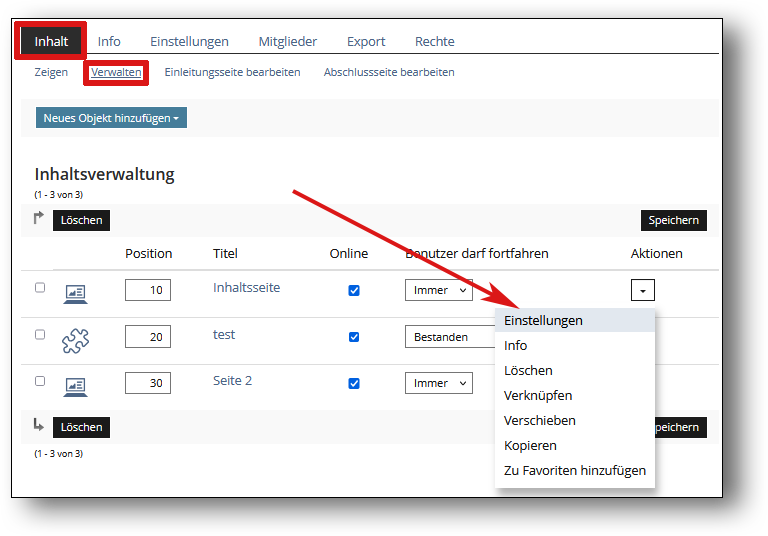The image size is (768, 536).
Task: Open the Einleitungsseite bearbeiten link
Action: tap(232, 72)
